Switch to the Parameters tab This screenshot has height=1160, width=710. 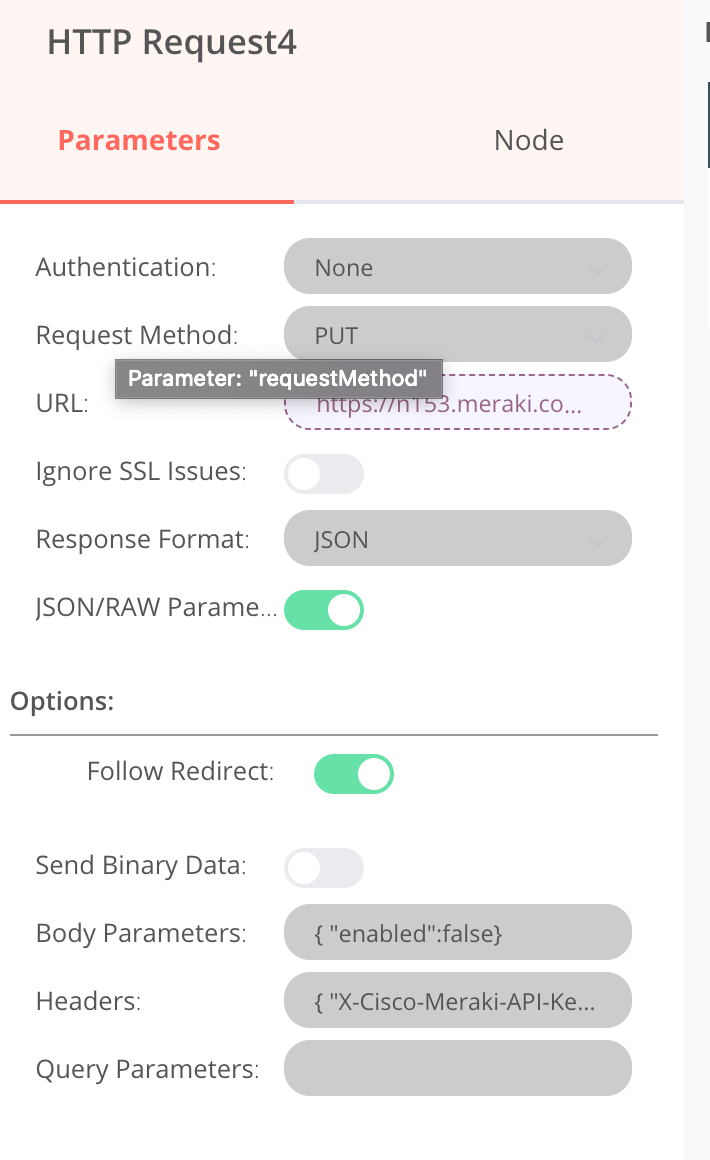pyautogui.click(x=139, y=140)
